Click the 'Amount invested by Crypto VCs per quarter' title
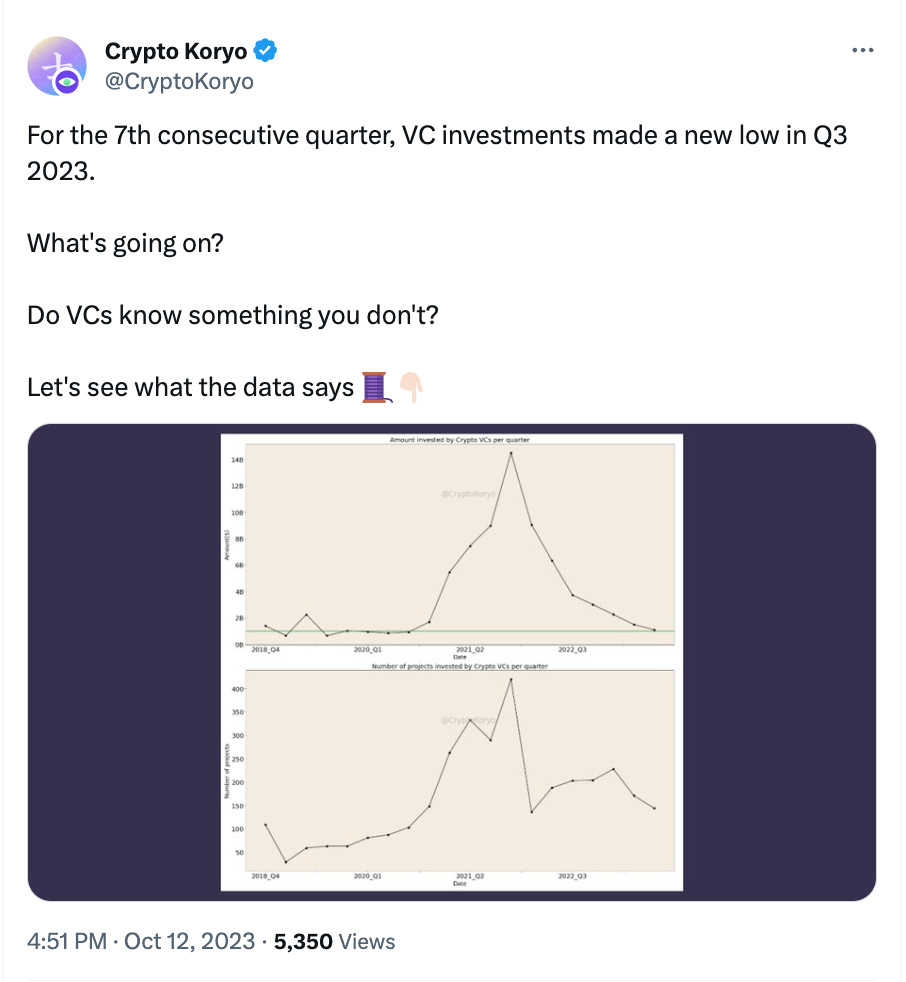 460,440
